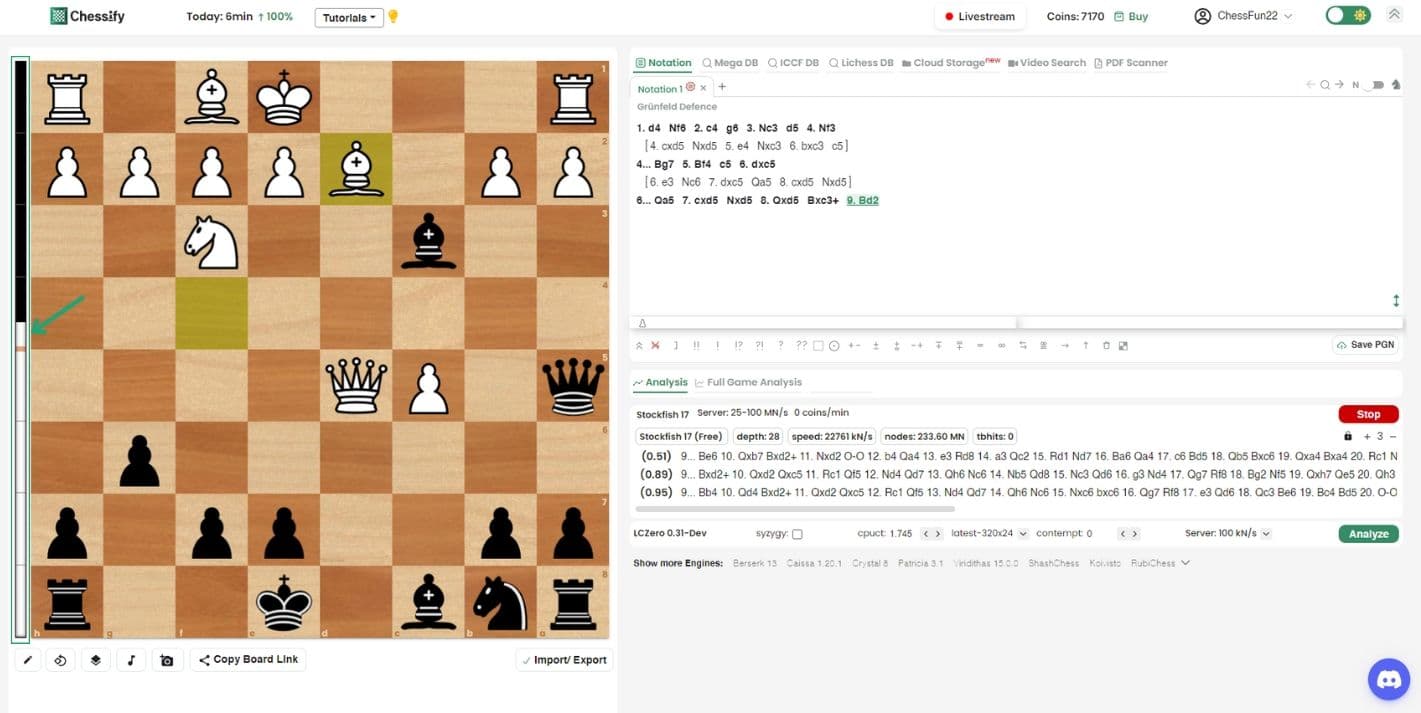Take a board screenshot with the camera icon
The image size is (1421, 713).
167,660
